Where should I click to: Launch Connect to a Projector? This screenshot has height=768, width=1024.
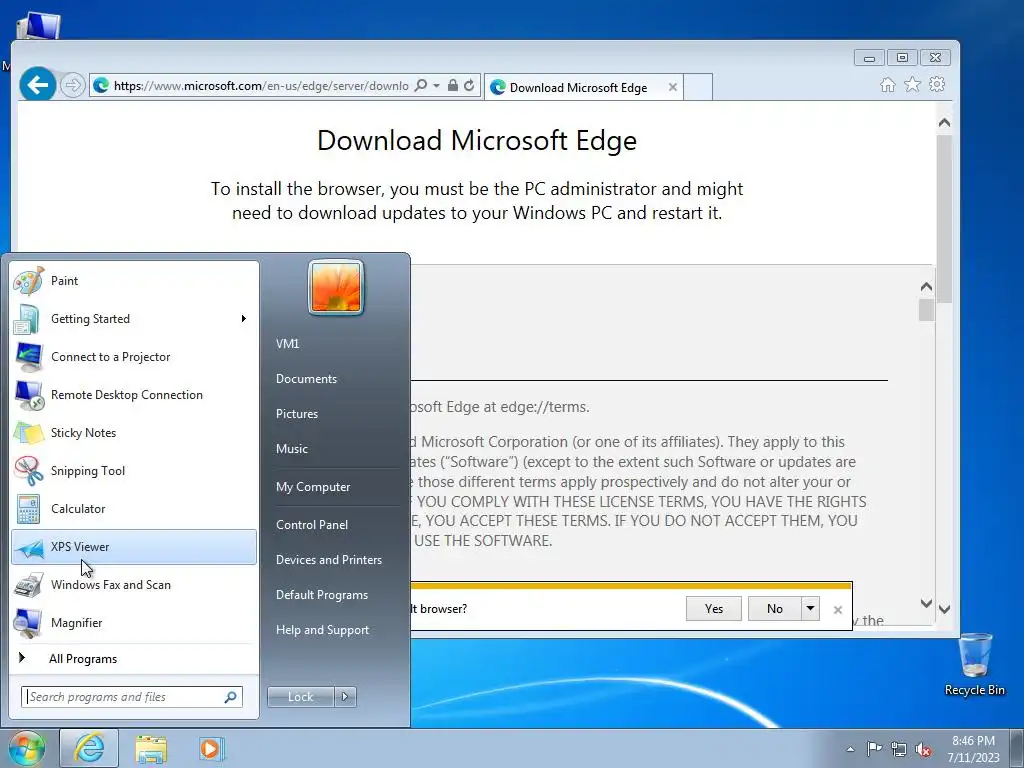(x=134, y=357)
